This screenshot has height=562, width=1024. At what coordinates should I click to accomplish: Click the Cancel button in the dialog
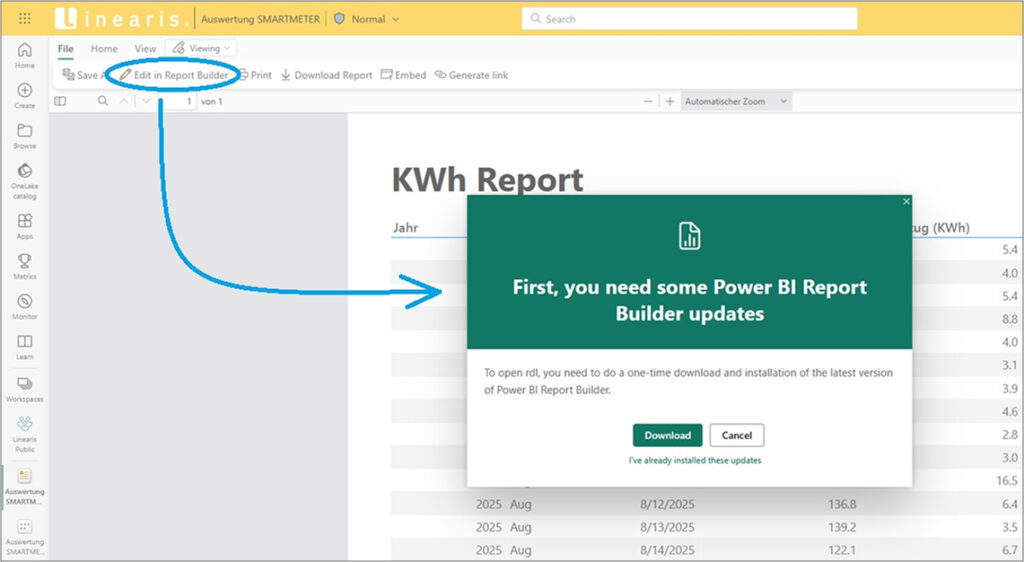point(737,435)
